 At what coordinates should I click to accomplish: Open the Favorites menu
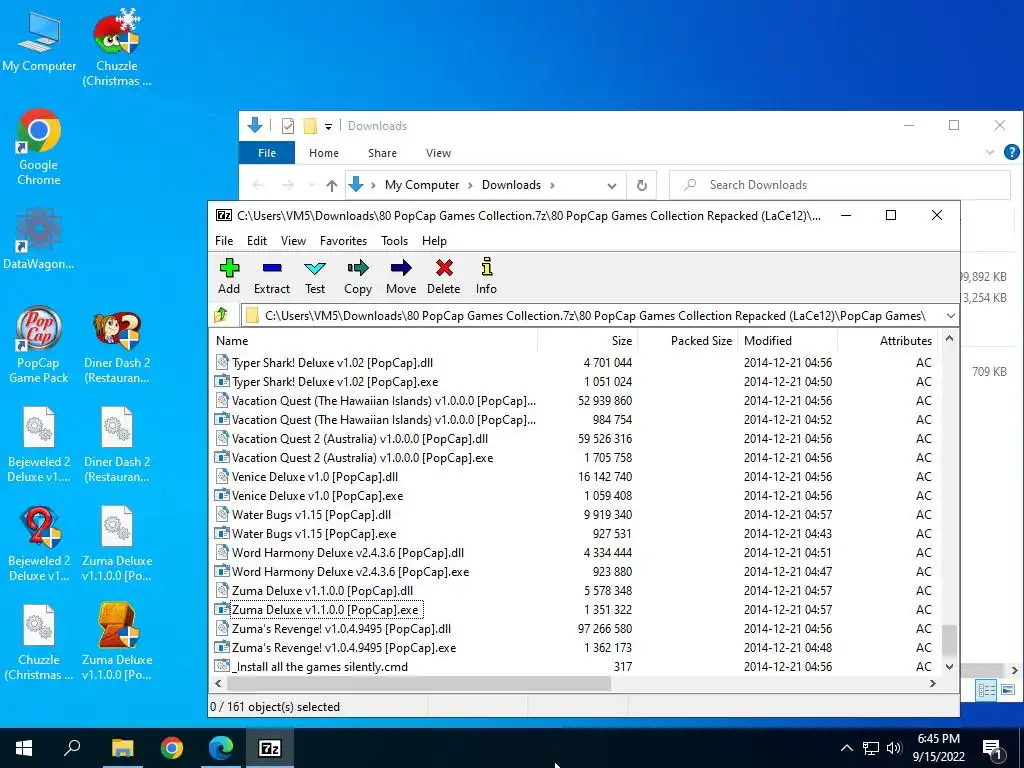344,241
